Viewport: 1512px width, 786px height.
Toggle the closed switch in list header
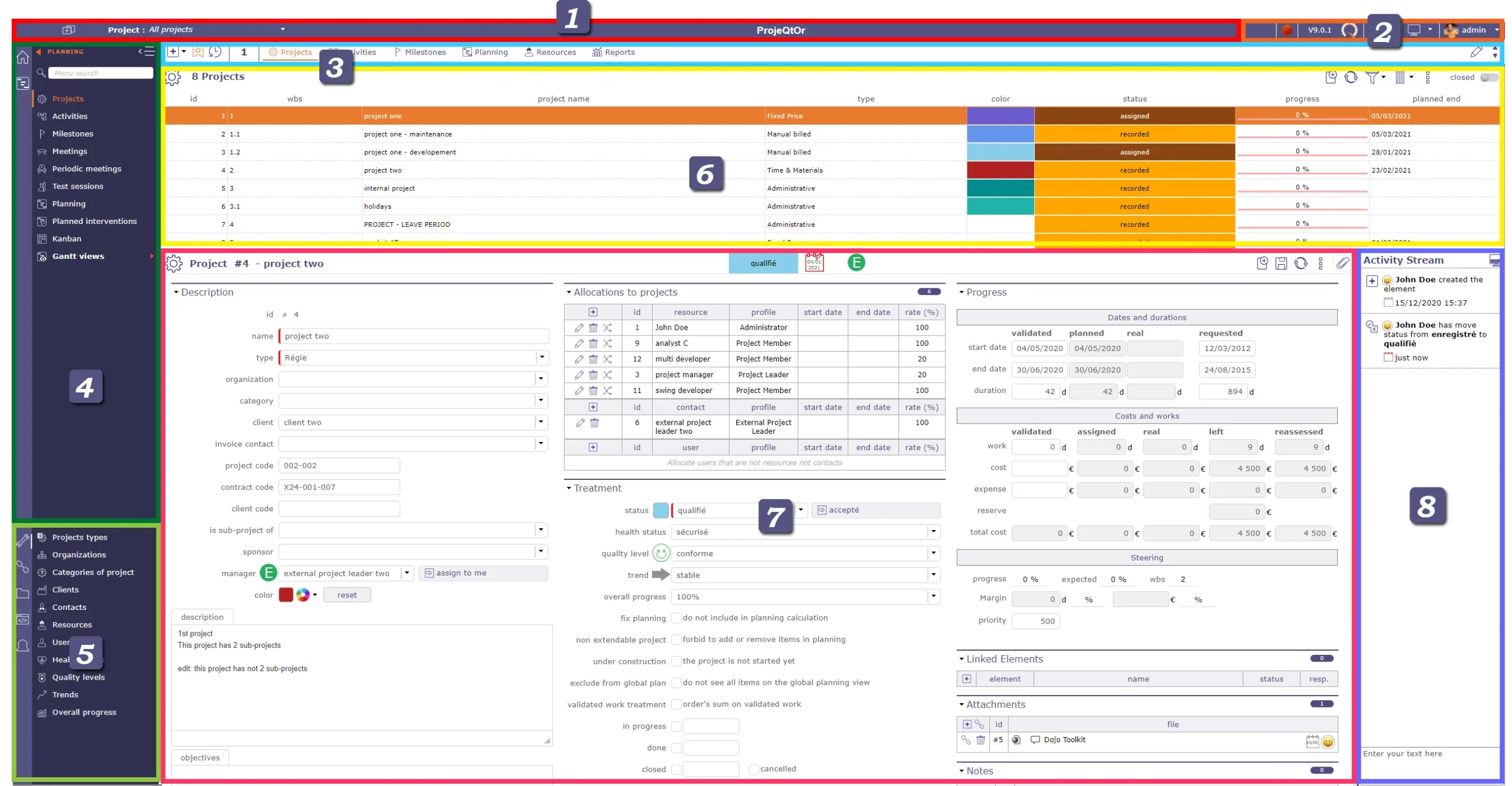click(x=1489, y=77)
